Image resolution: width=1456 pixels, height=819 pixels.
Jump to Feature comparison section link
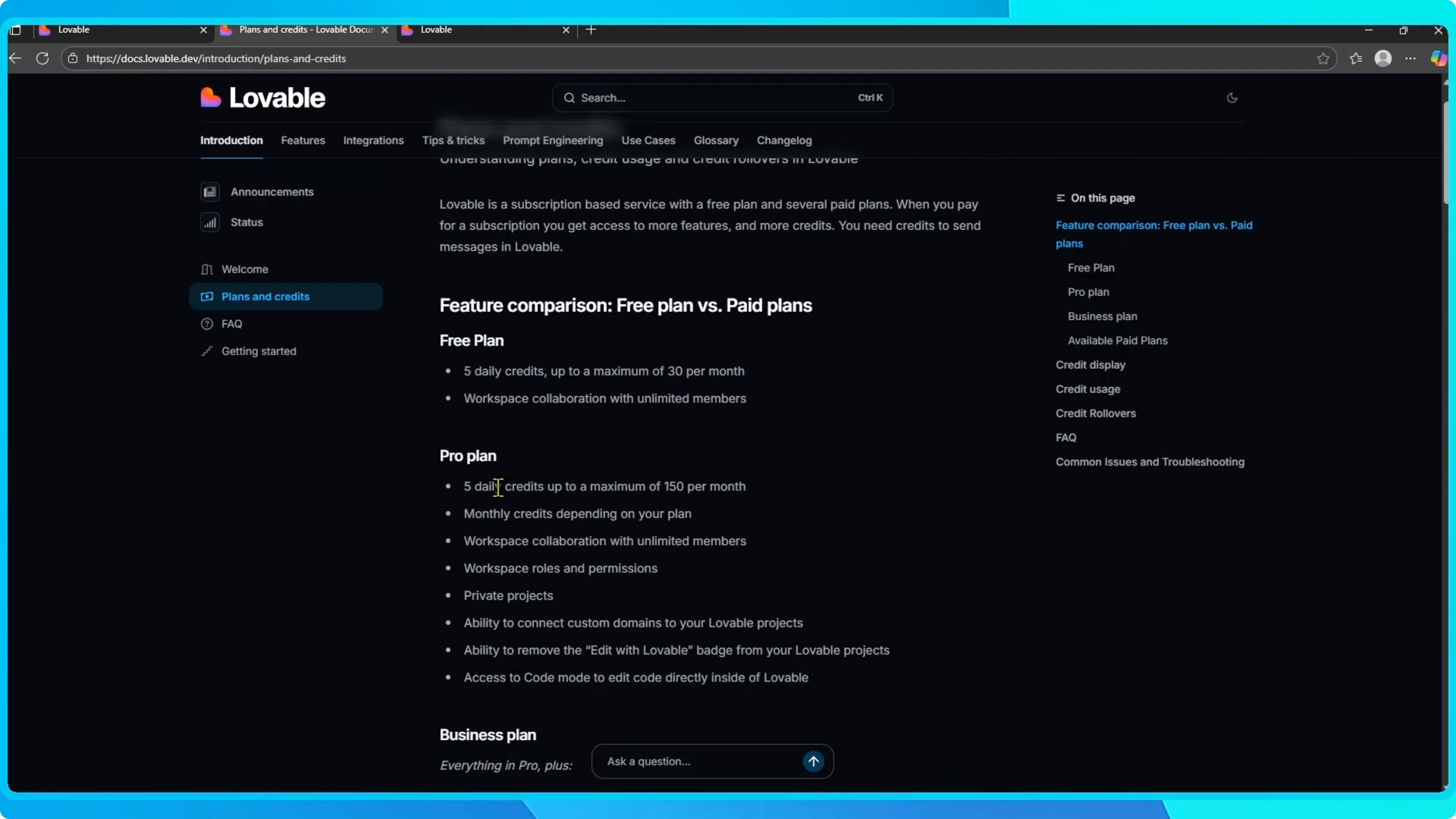click(1154, 234)
